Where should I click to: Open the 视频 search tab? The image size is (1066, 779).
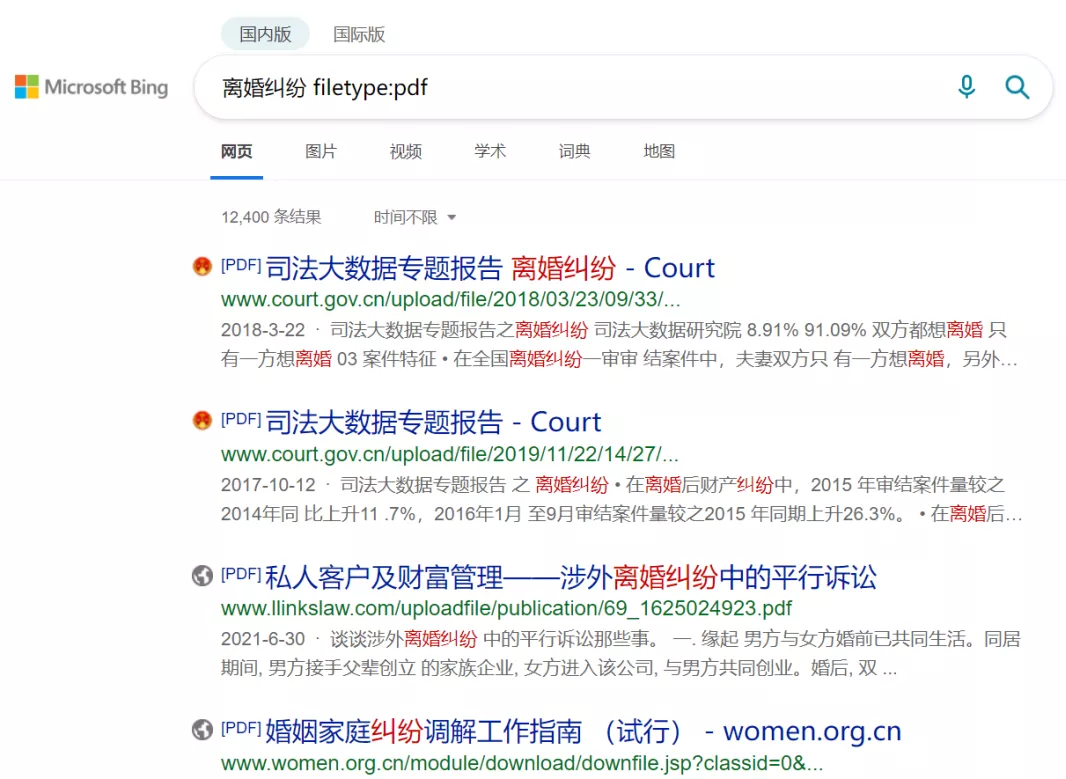[x=404, y=151]
